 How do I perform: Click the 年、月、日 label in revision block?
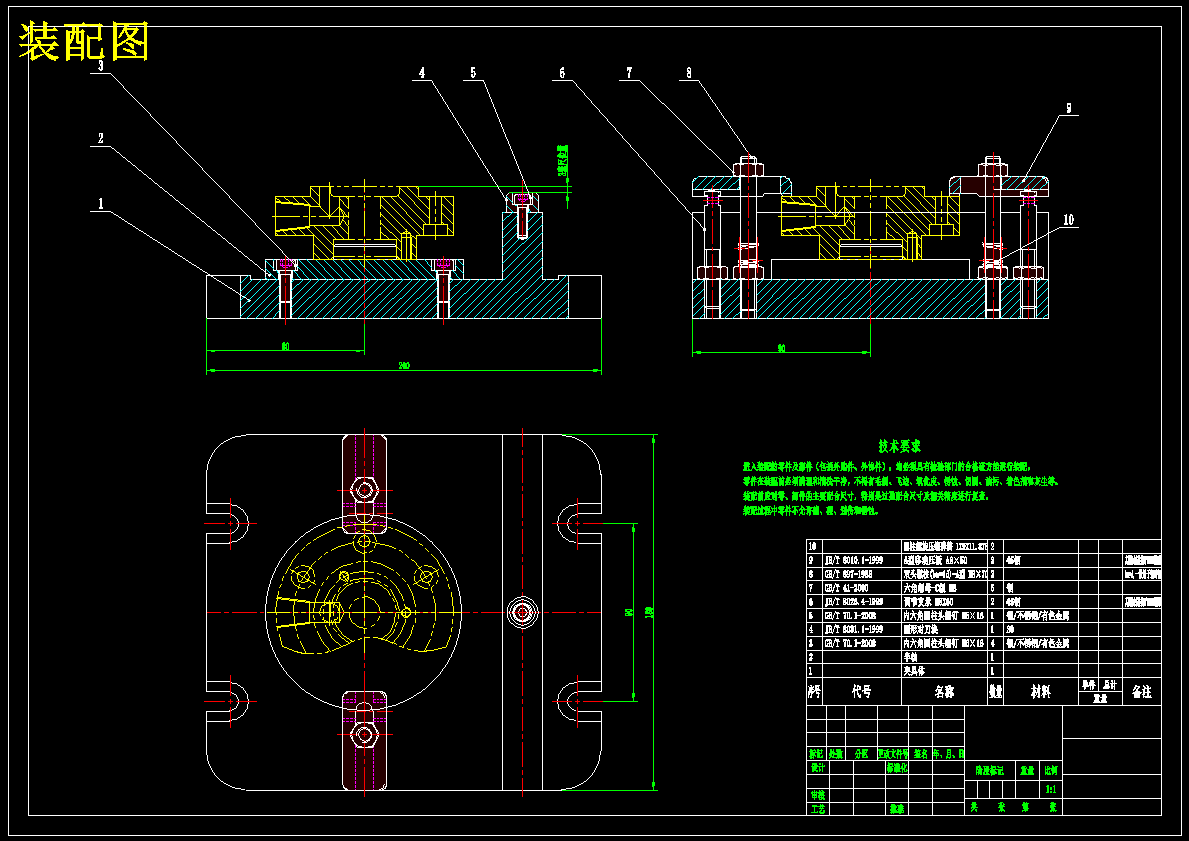(948, 754)
